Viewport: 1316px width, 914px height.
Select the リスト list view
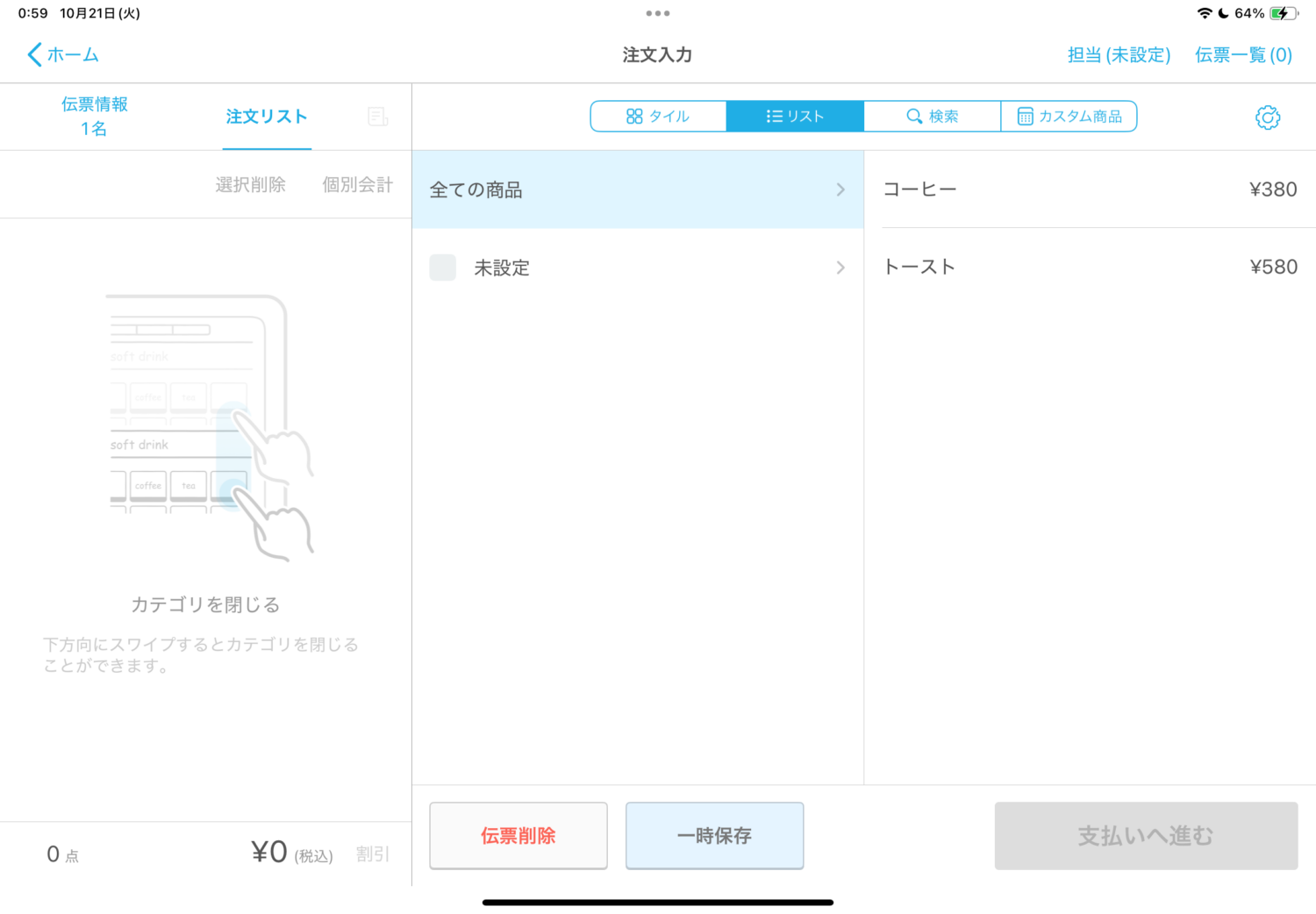pos(795,117)
